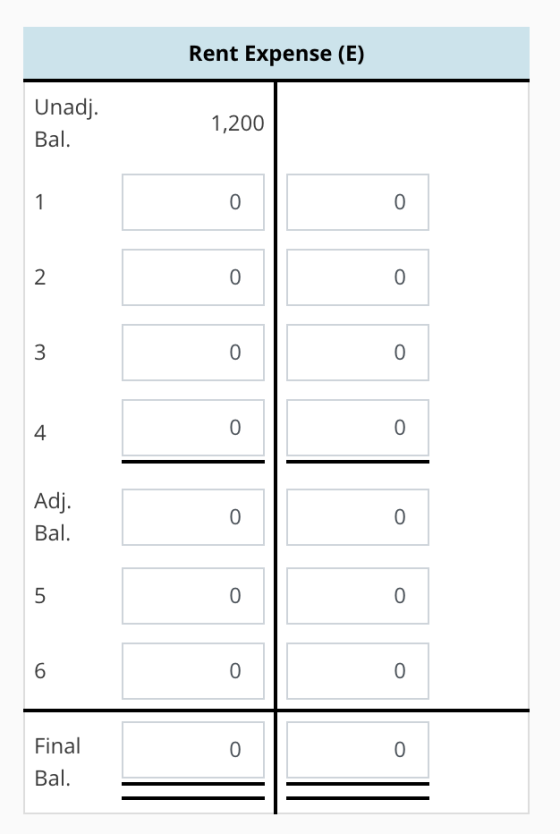Click the Final Bal. row label

point(57,762)
